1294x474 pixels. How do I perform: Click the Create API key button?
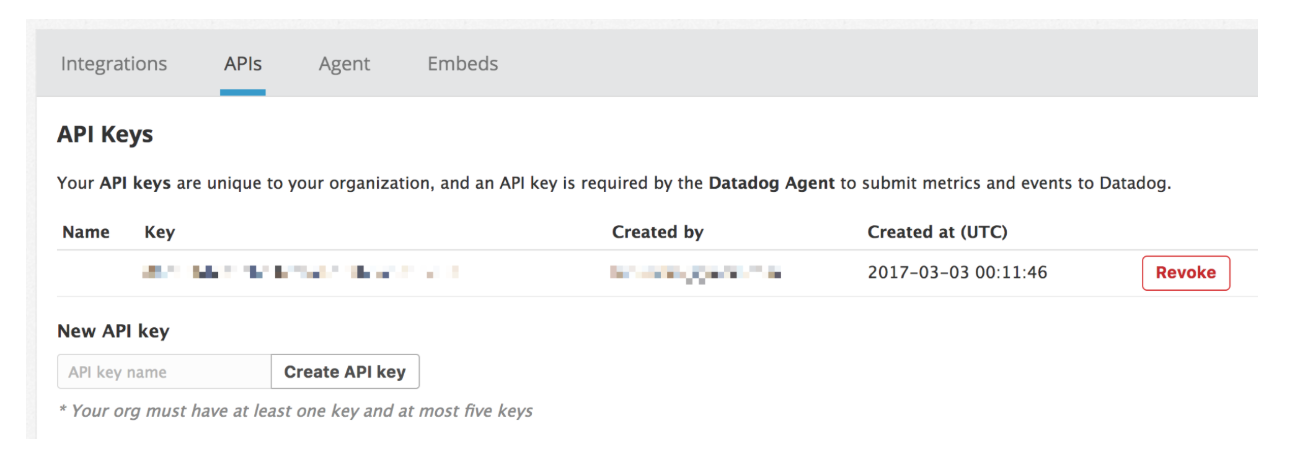point(345,372)
